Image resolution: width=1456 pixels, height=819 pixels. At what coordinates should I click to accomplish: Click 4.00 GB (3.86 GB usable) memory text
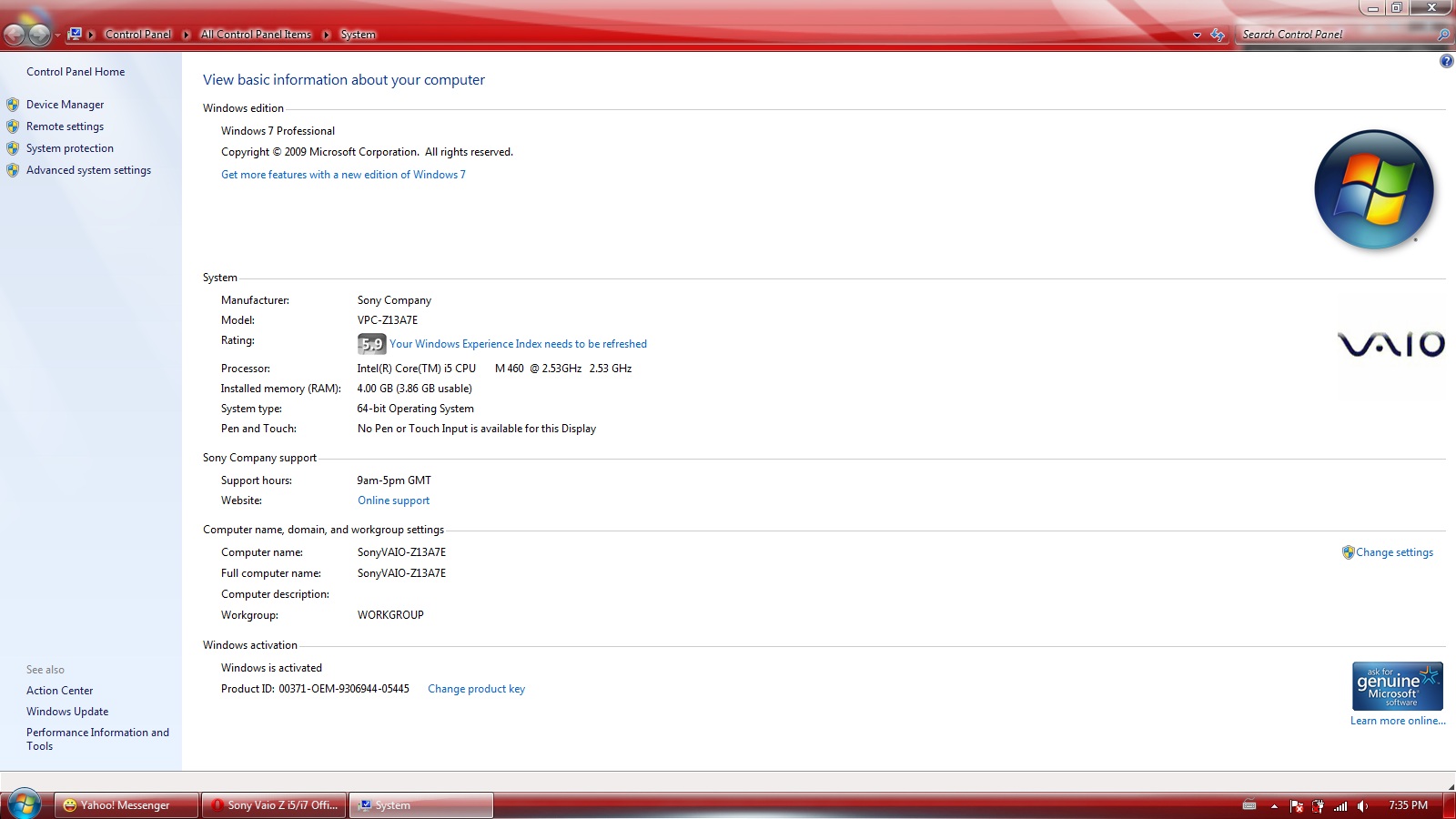[414, 389]
